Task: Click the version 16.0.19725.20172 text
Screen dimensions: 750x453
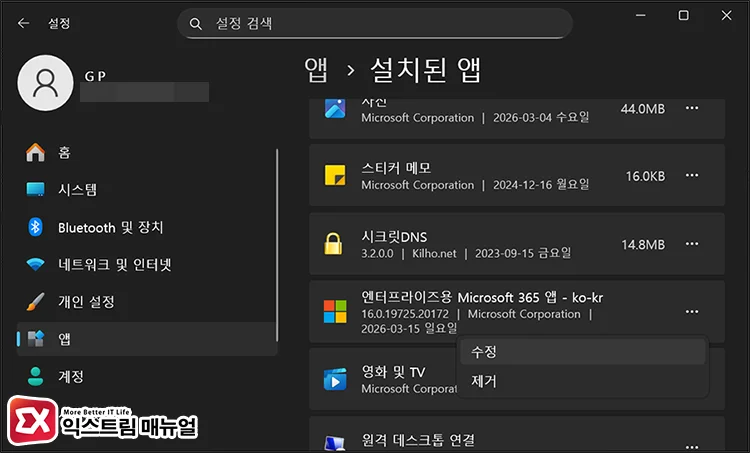Action: pyautogui.click(x=405, y=314)
